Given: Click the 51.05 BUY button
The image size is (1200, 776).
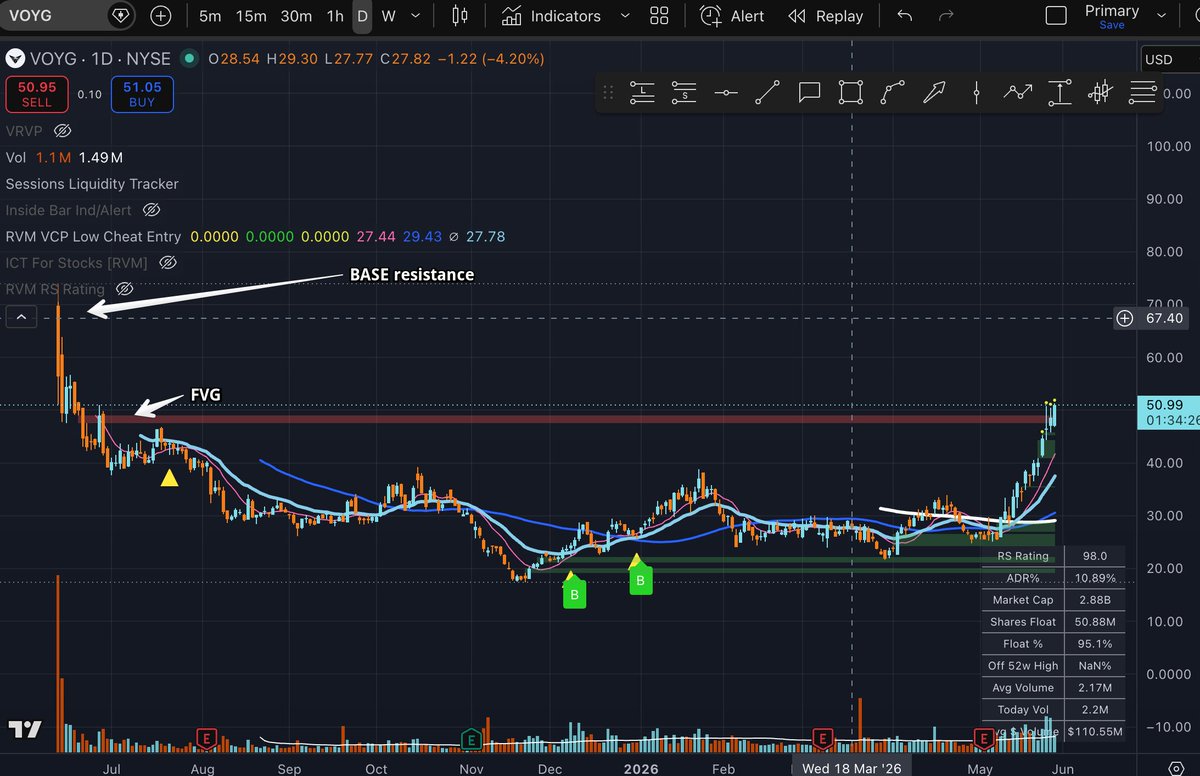Looking at the screenshot, I should pos(142,95).
